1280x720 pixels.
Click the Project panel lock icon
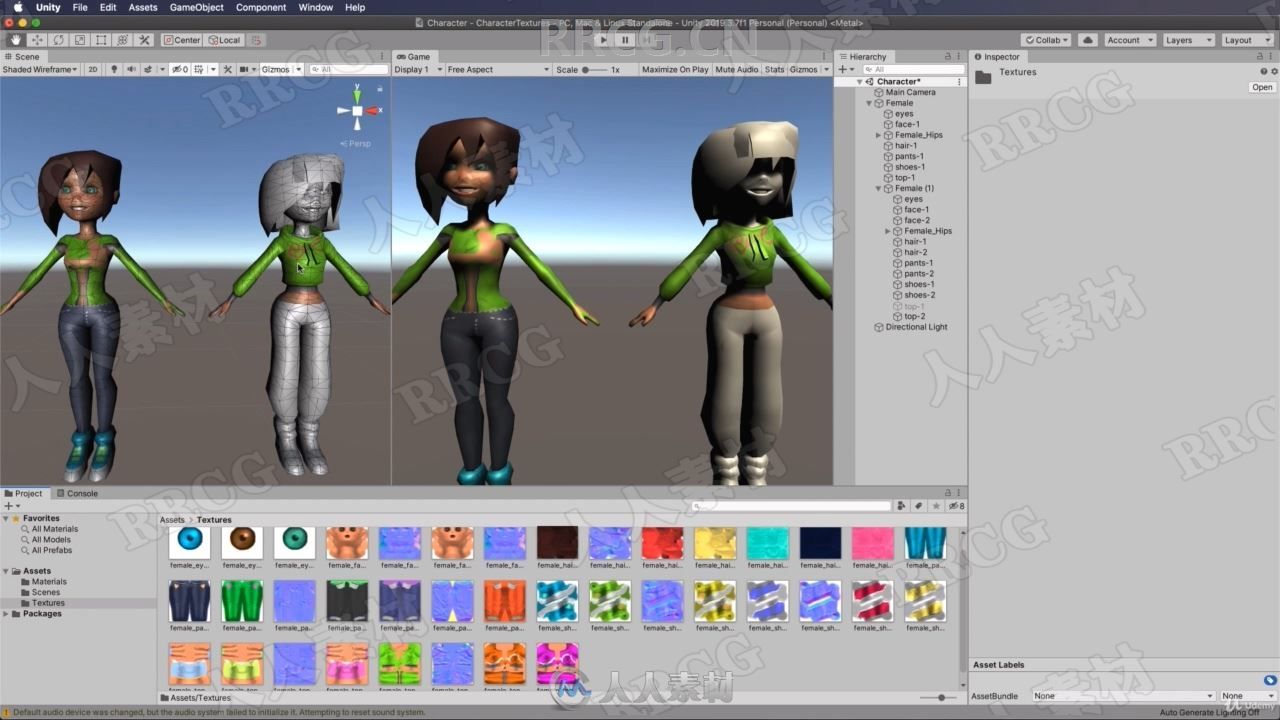[x=947, y=493]
